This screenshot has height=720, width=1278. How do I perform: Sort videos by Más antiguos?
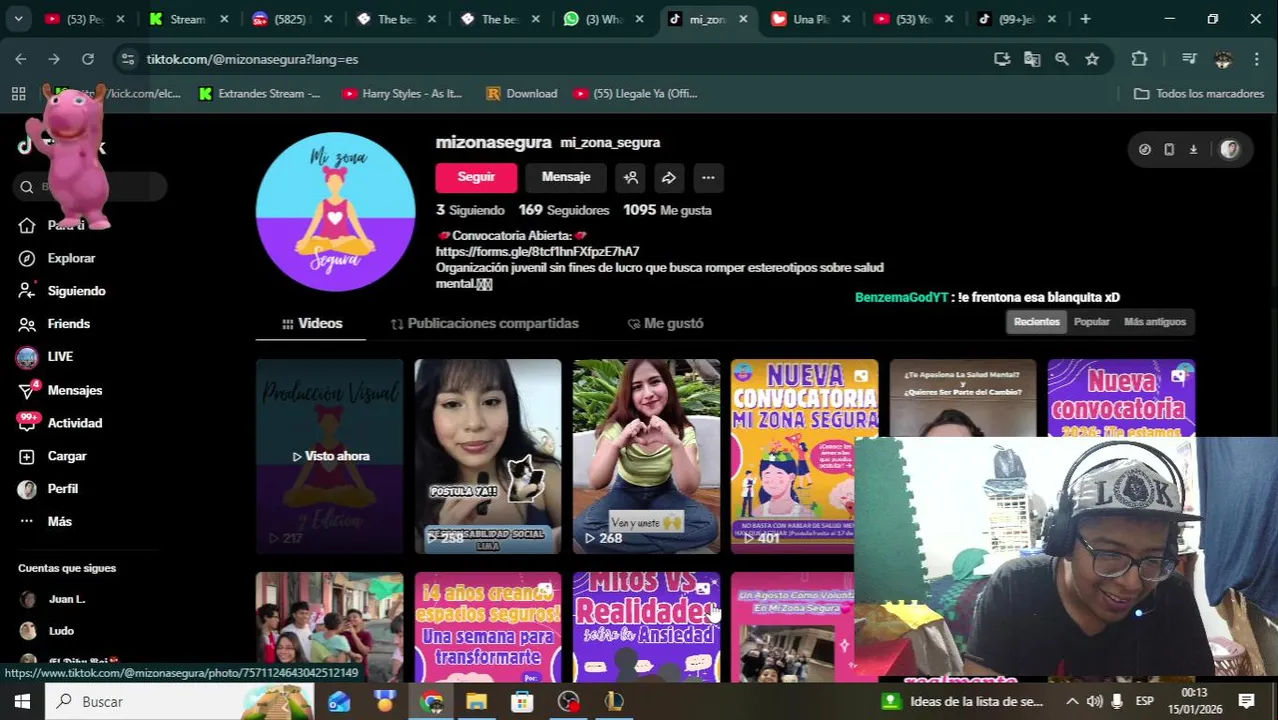pyautogui.click(x=1154, y=322)
